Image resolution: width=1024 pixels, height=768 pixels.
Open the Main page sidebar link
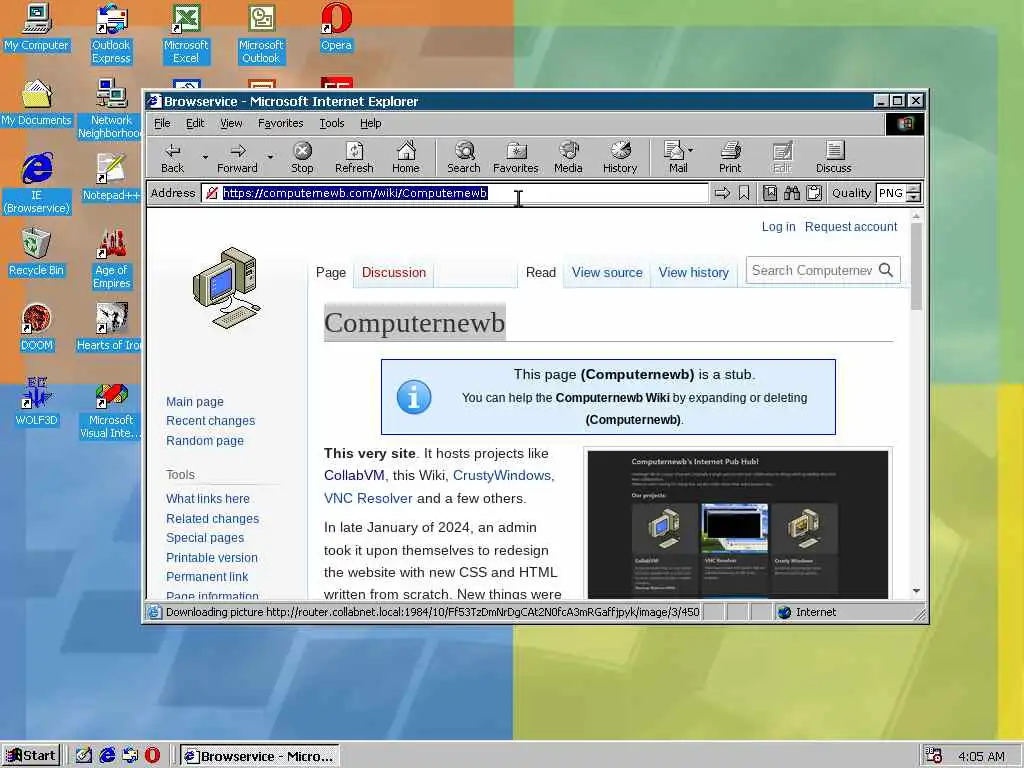click(195, 402)
